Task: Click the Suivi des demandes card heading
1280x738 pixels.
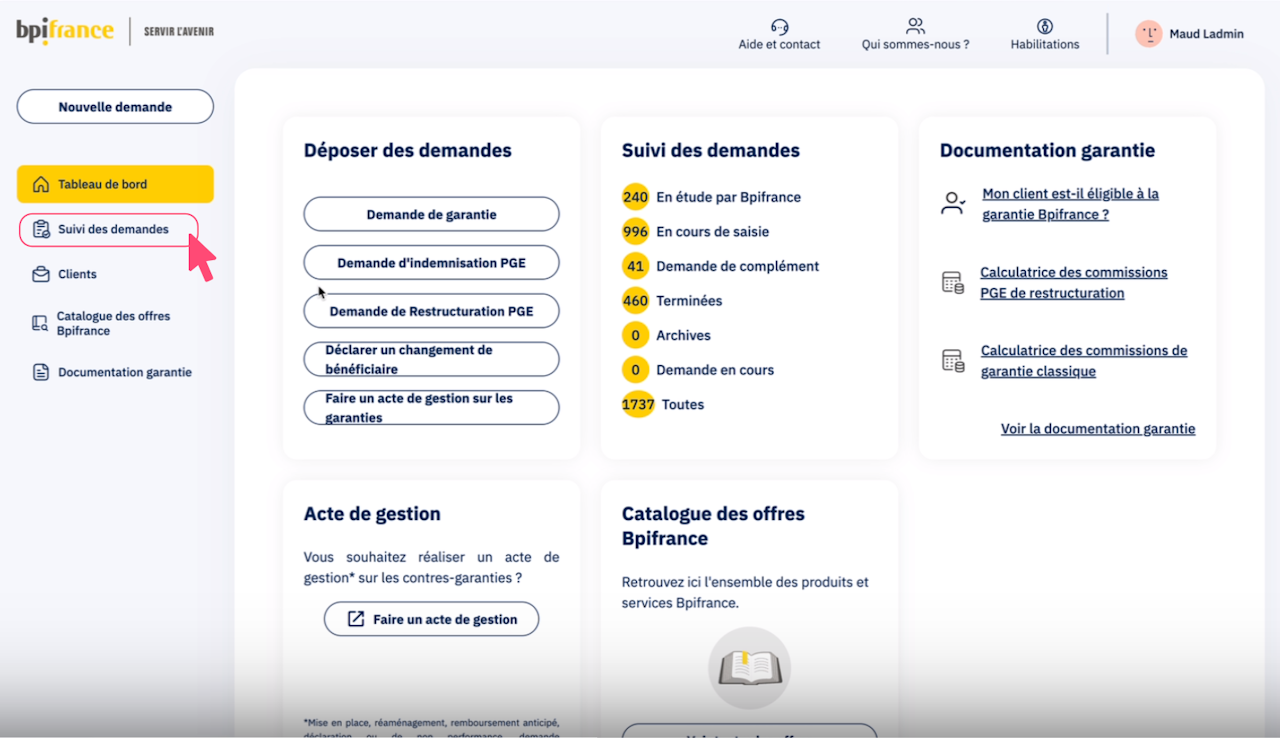Action: tap(711, 151)
